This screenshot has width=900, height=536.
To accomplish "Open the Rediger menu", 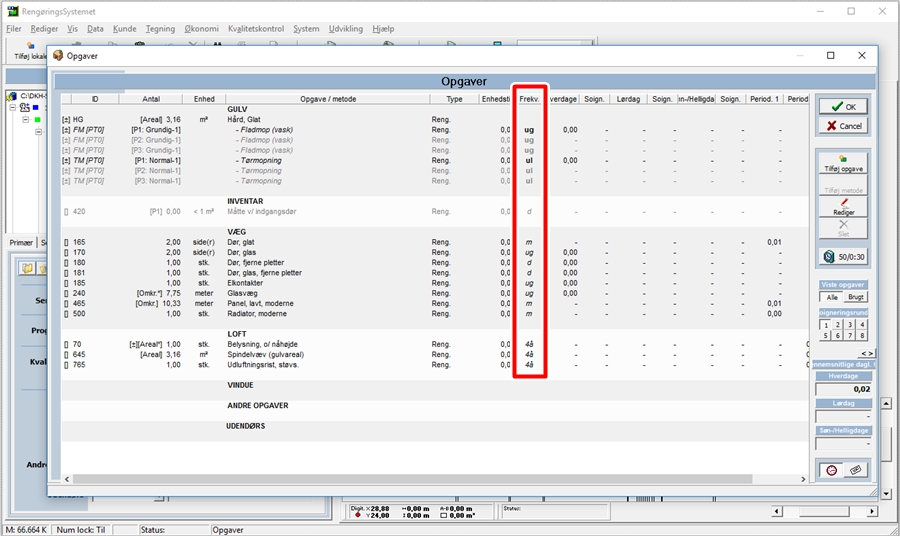I will pyautogui.click(x=44, y=29).
